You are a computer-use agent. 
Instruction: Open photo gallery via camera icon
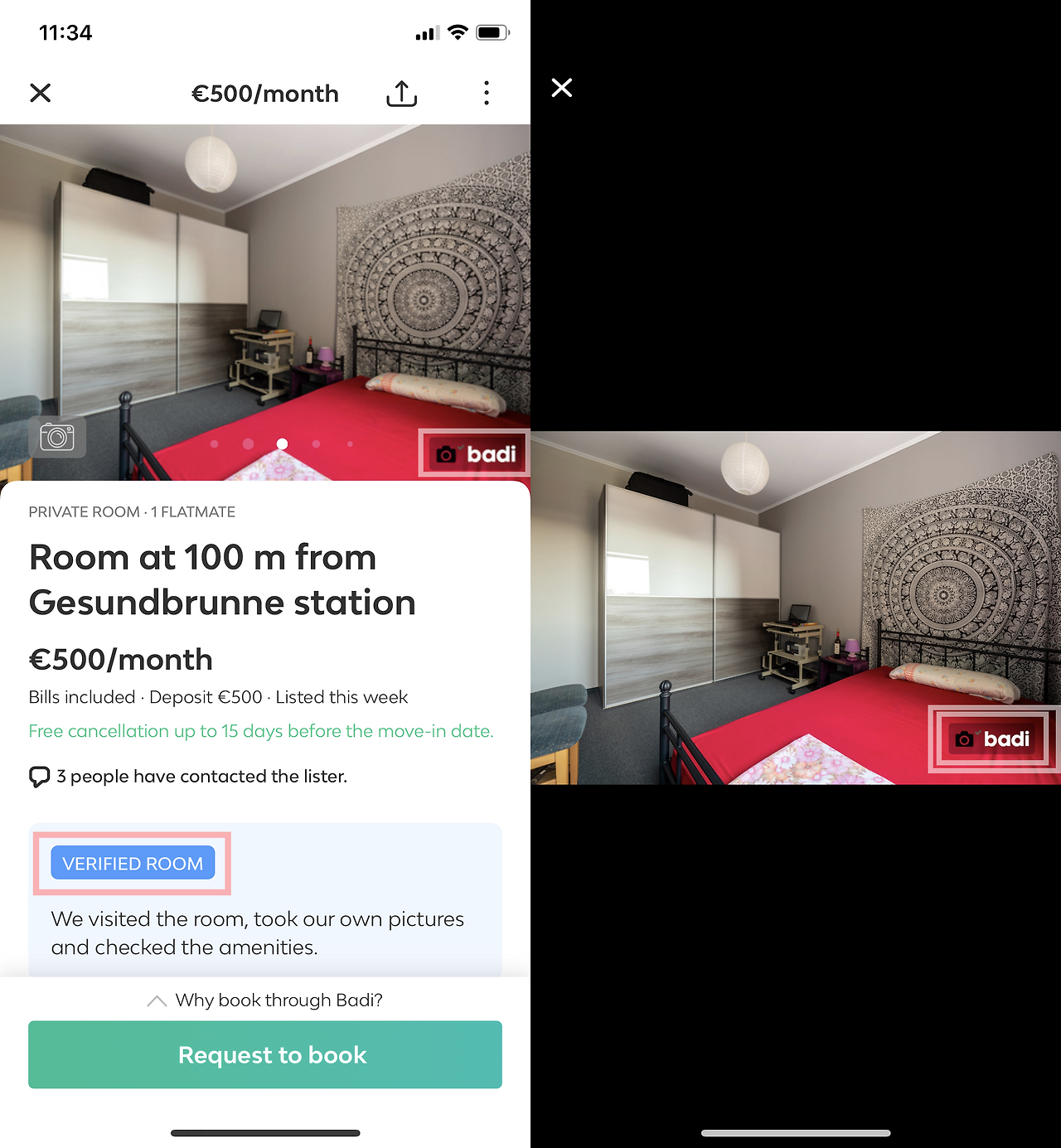(57, 436)
